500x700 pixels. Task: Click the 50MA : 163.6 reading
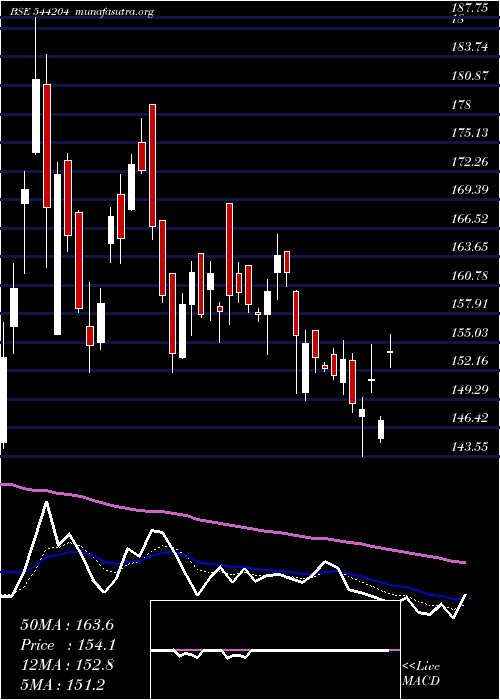click(x=68, y=625)
